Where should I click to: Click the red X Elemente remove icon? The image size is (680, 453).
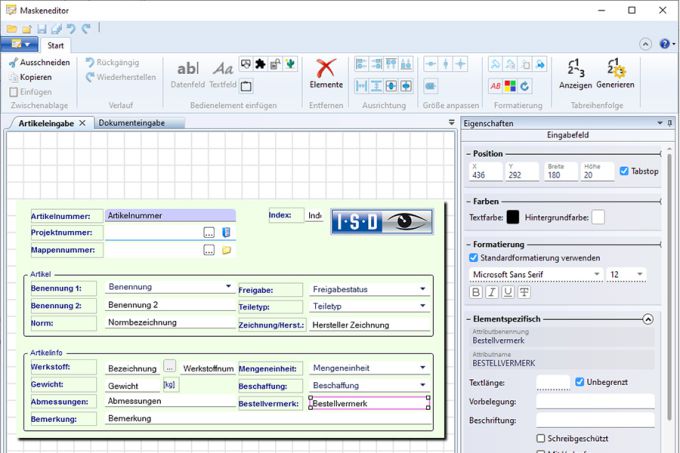325,70
